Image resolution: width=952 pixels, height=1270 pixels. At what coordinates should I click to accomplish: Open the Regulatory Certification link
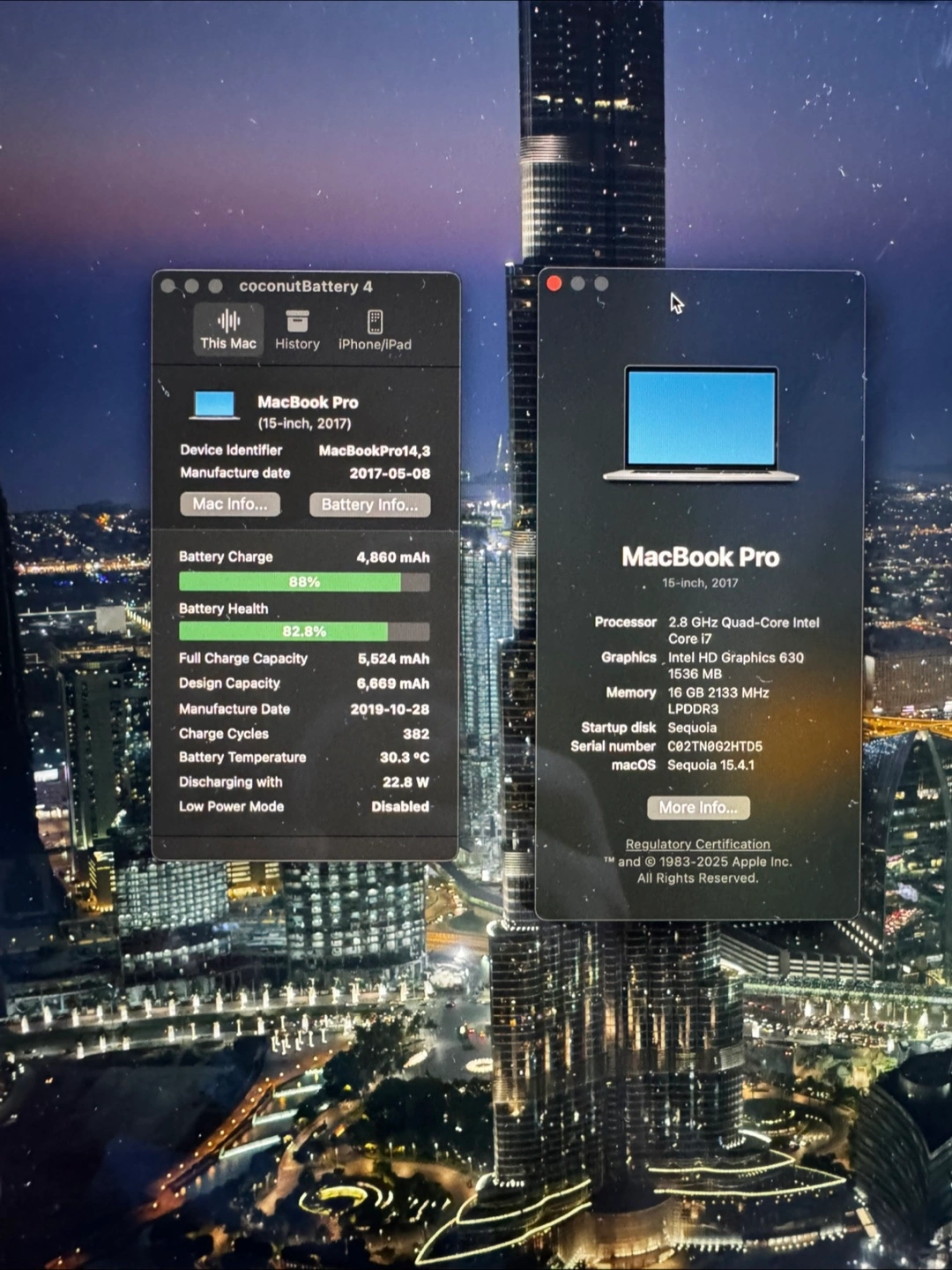pos(697,844)
